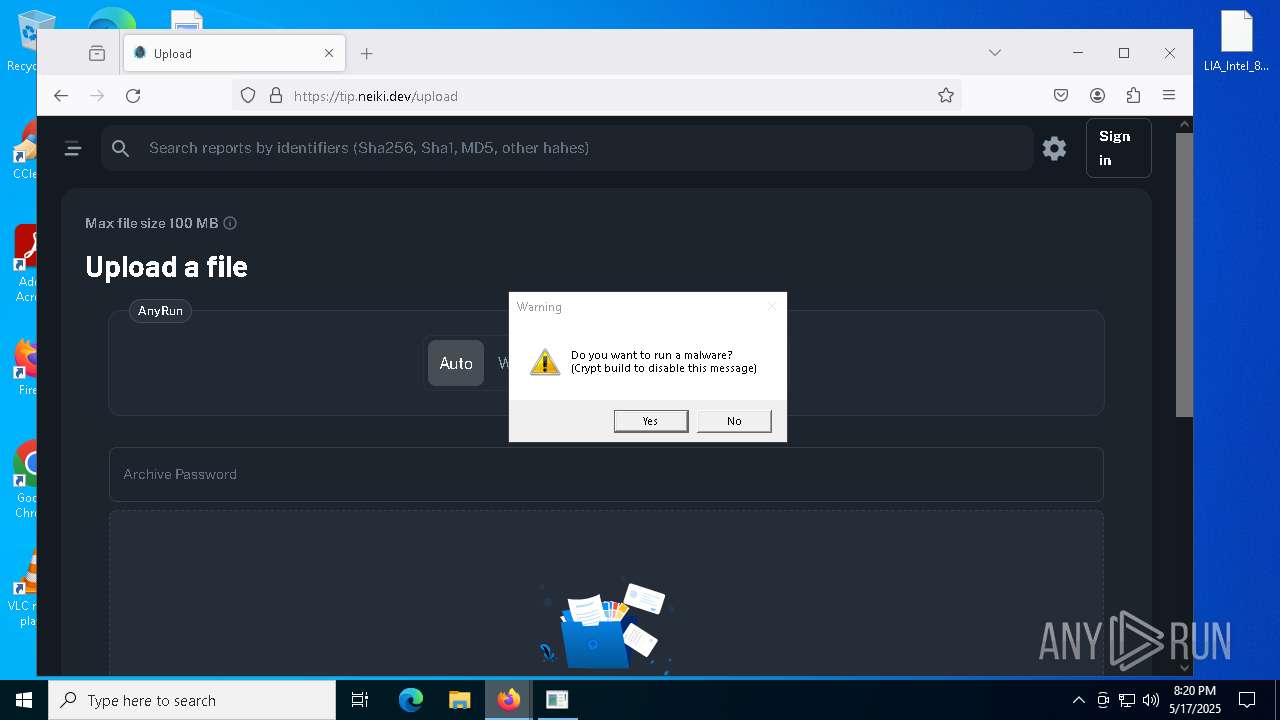Click the max file size info icon
Image resolution: width=1280 pixels, height=720 pixels.
coord(230,223)
